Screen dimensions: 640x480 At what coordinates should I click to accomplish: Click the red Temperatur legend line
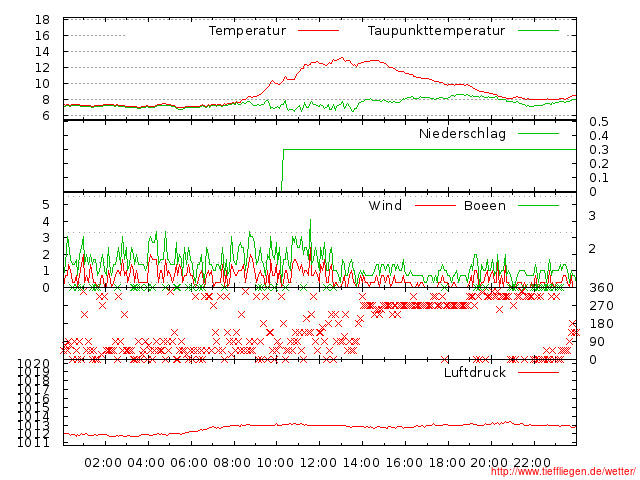[x=318, y=30]
